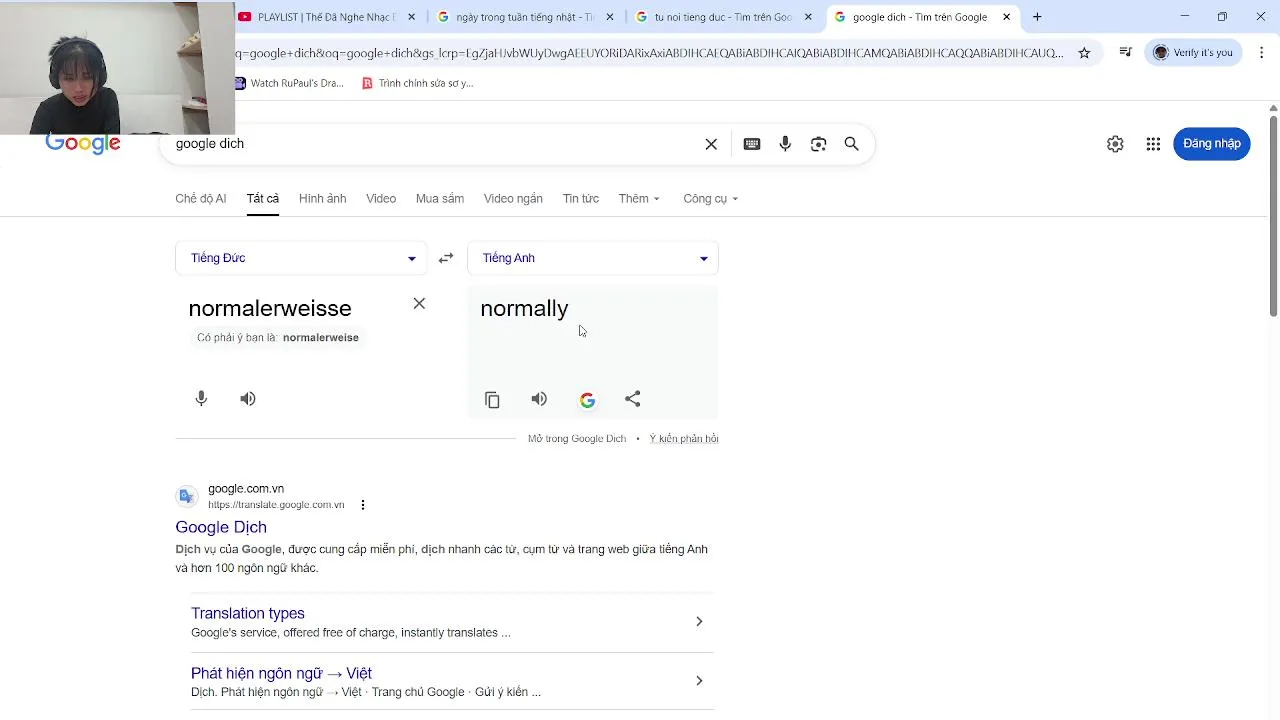Image resolution: width=1280 pixels, height=720 pixels.
Task: Click the translated word normally
Action: [524, 309]
